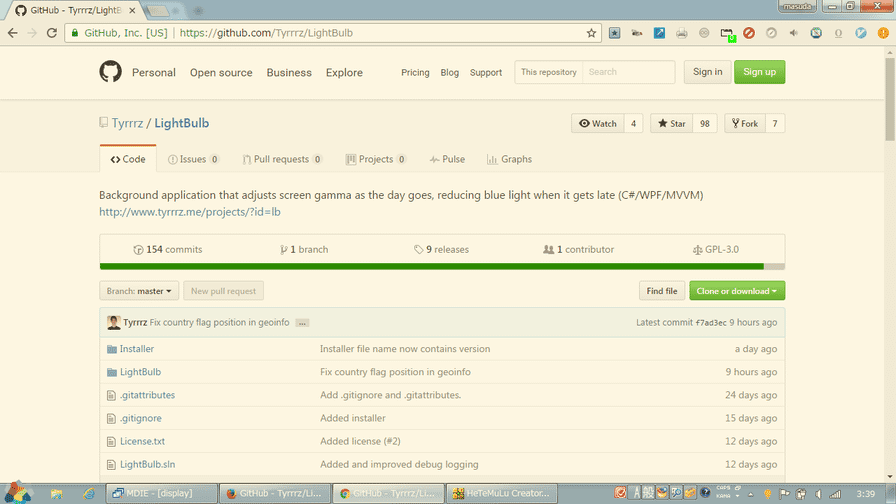Viewport: 896px width, 504px height.
Task: Click the repository Search input field
Action: pos(629,72)
